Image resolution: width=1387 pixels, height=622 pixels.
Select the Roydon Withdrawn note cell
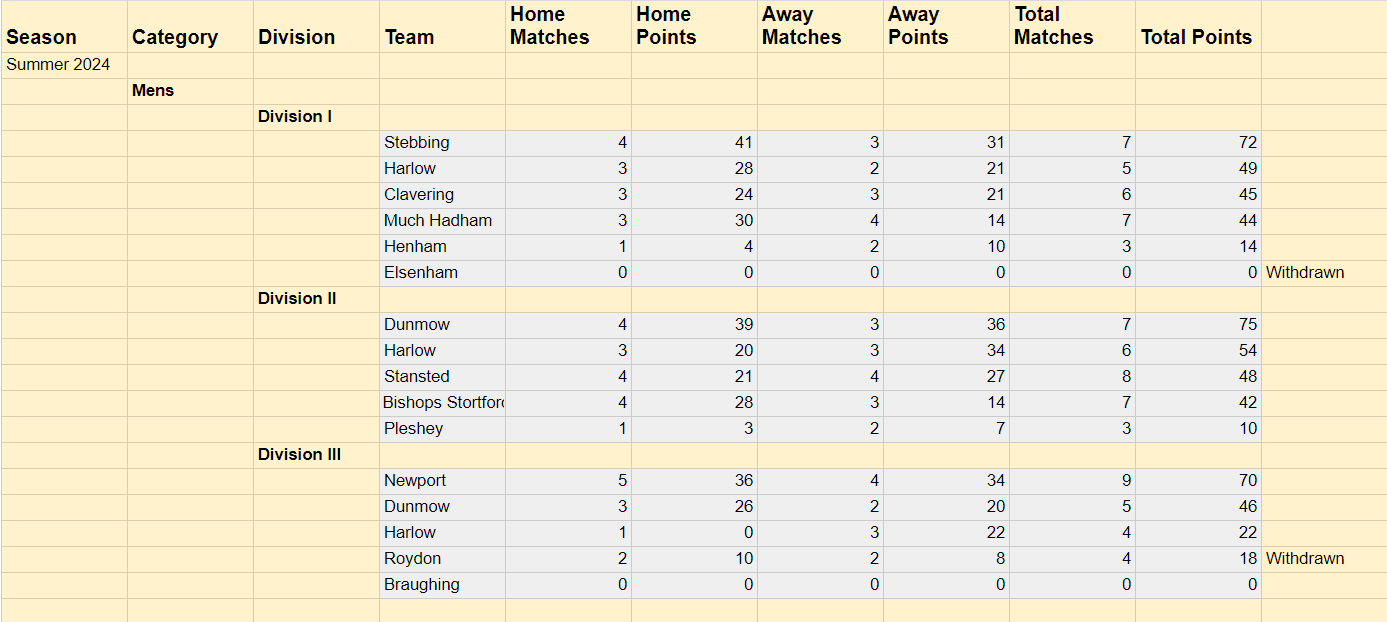pyautogui.click(x=1324, y=559)
